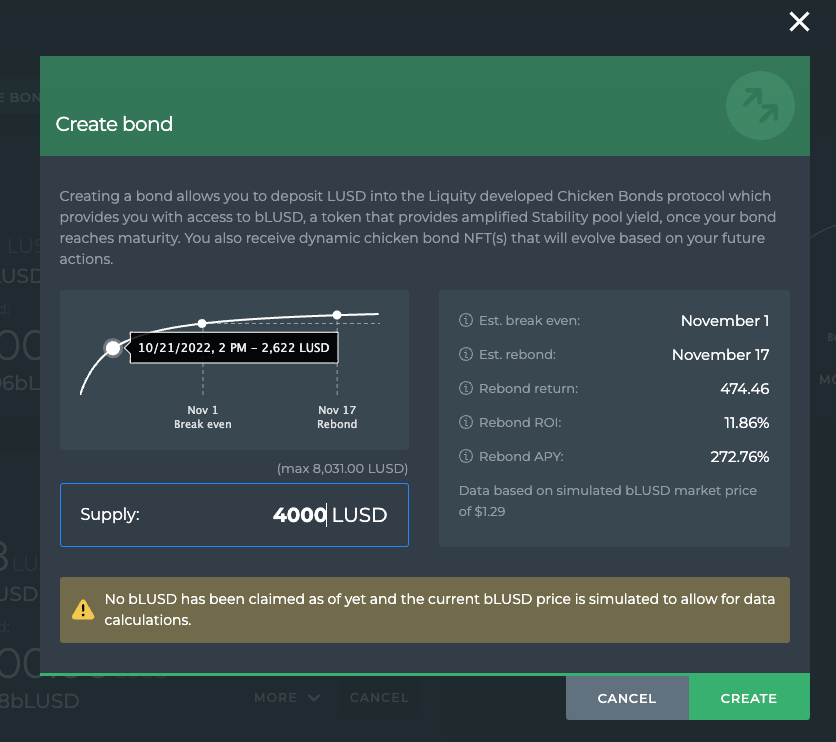Click the large current-value dot on the curve
This screenshot has height=742, width=836.
click(x=113, y=349)
